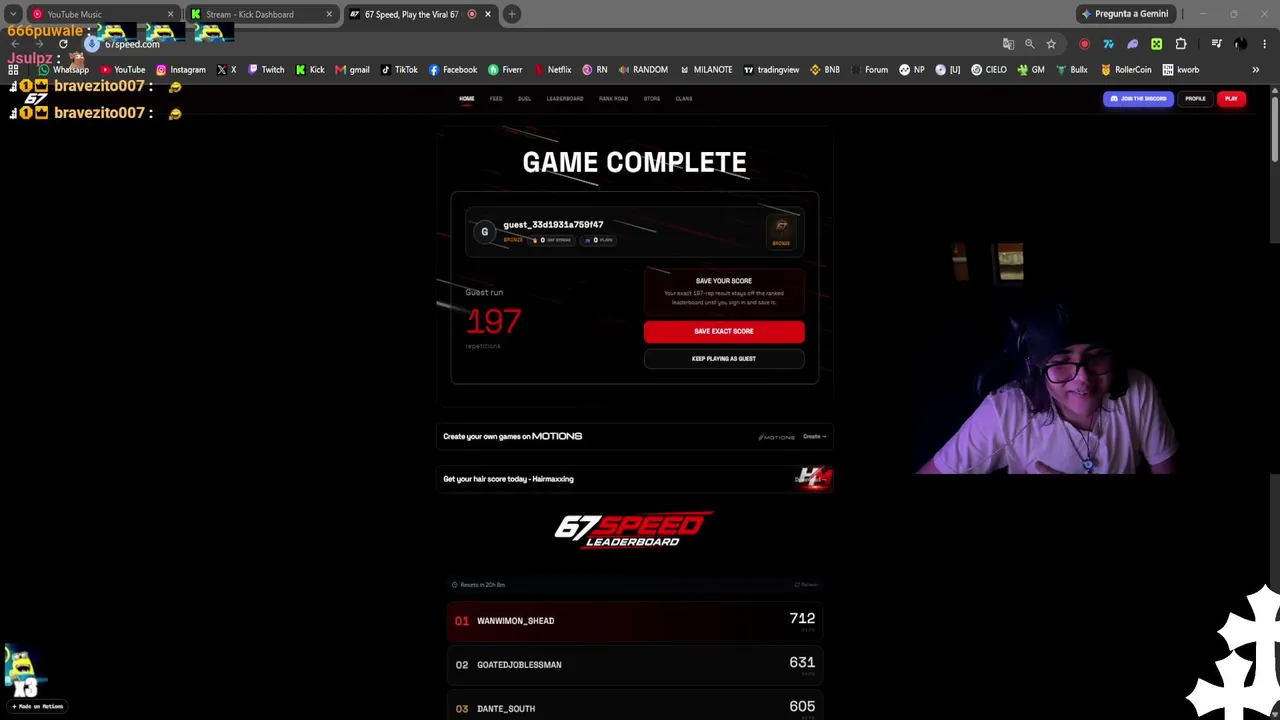This screenshot has height=720, width=1280.
Task: Open the Bullx bookmark
Action: [1071, 70]
